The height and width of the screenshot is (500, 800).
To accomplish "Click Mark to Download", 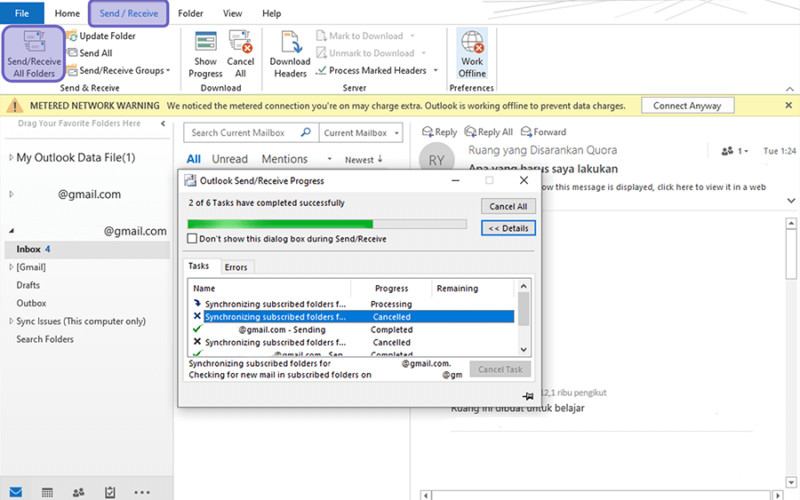I will coord(360,36).
